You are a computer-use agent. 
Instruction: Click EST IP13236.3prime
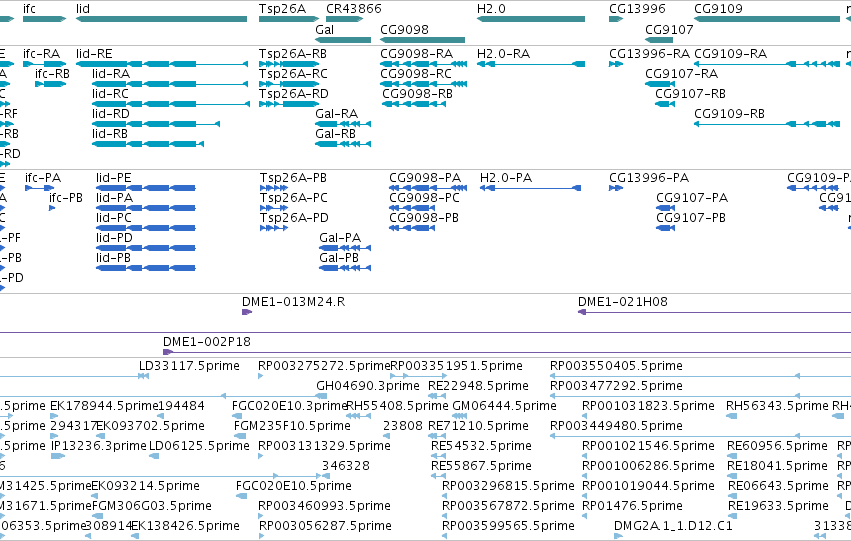[58, 456]
